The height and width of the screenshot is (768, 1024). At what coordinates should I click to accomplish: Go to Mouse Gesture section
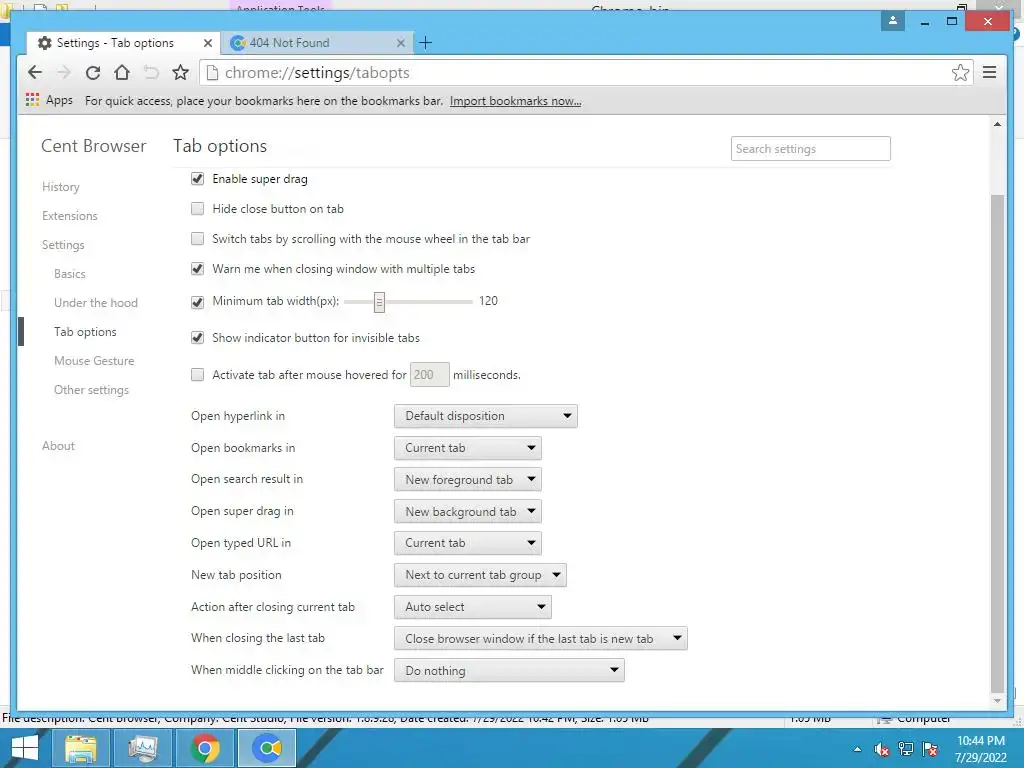coord(94,360)
